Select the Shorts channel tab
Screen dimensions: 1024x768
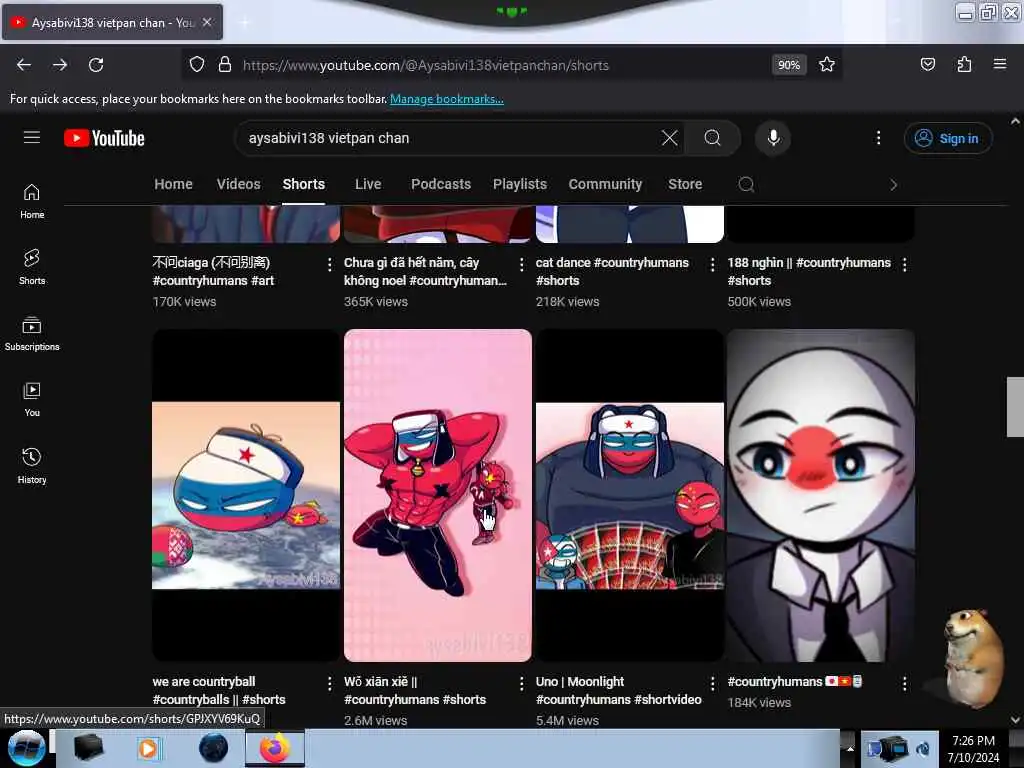click(x=304, y=184)
